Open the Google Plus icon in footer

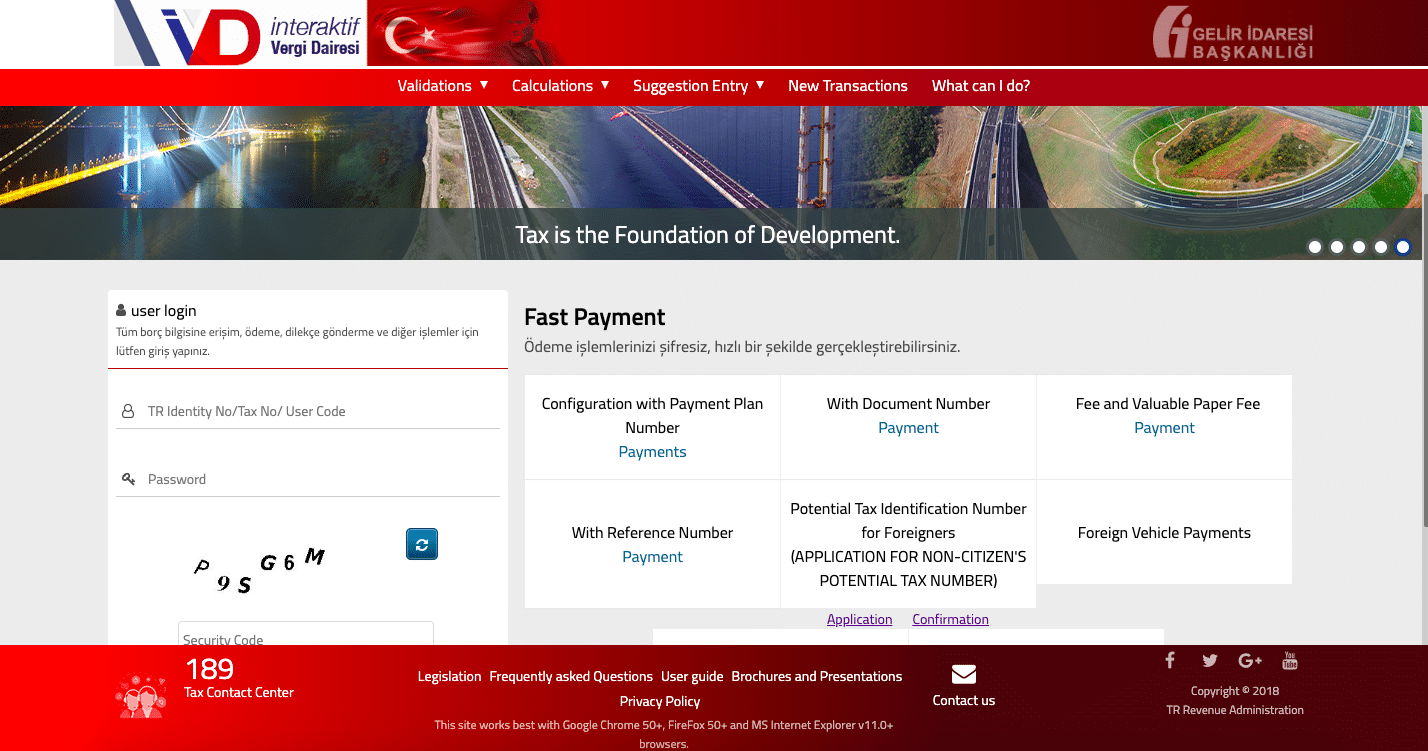(1250, 660)
